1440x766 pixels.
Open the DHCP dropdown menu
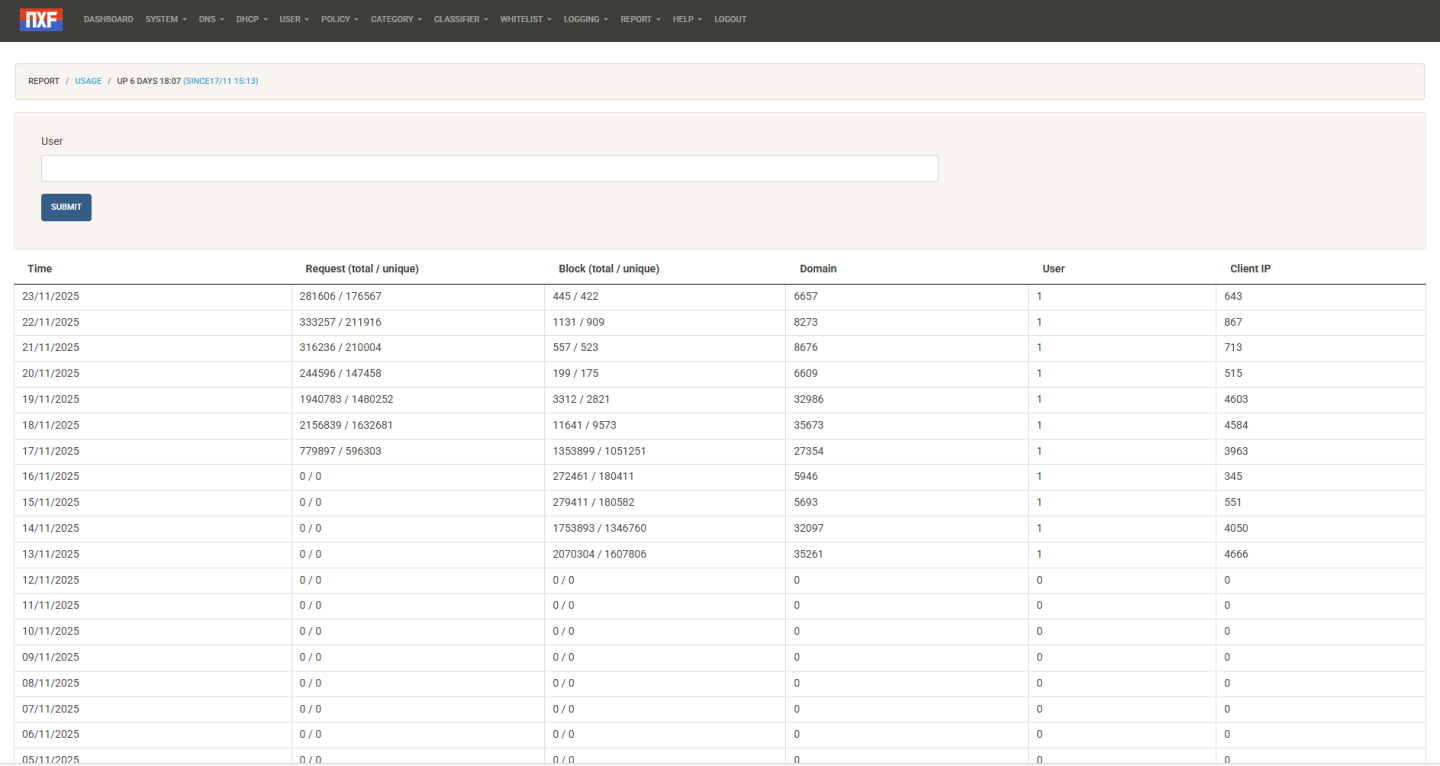pos(251,19)
